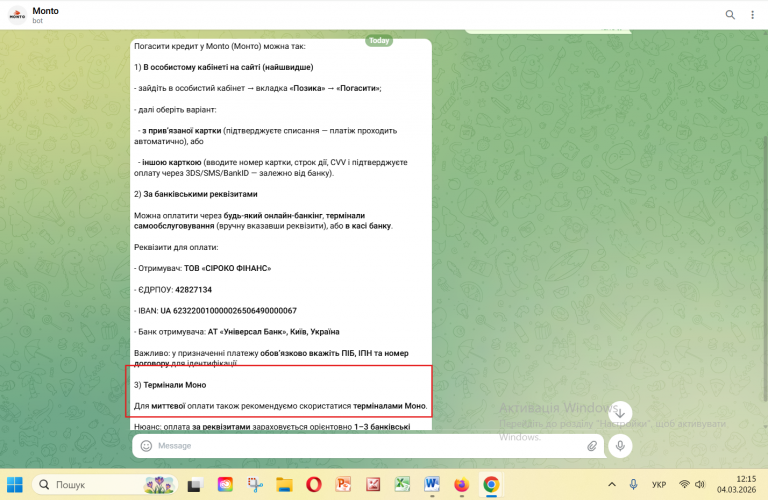
Task: Click heading 2) За банківськими реквізитами
Action: 195,194
